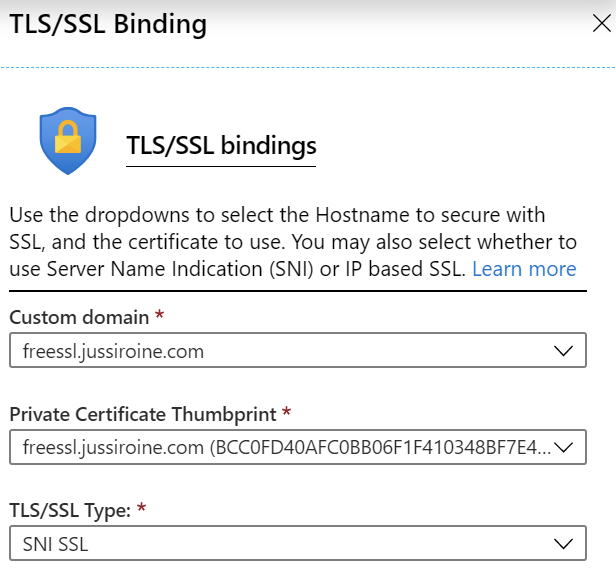Click the description paragraph about Hostname and SNI

[x=293, y=242]
